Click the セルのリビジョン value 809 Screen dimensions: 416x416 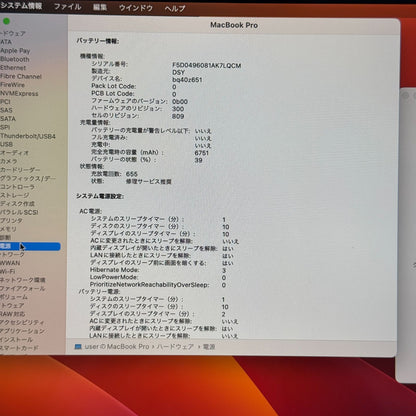click(178, 116)
